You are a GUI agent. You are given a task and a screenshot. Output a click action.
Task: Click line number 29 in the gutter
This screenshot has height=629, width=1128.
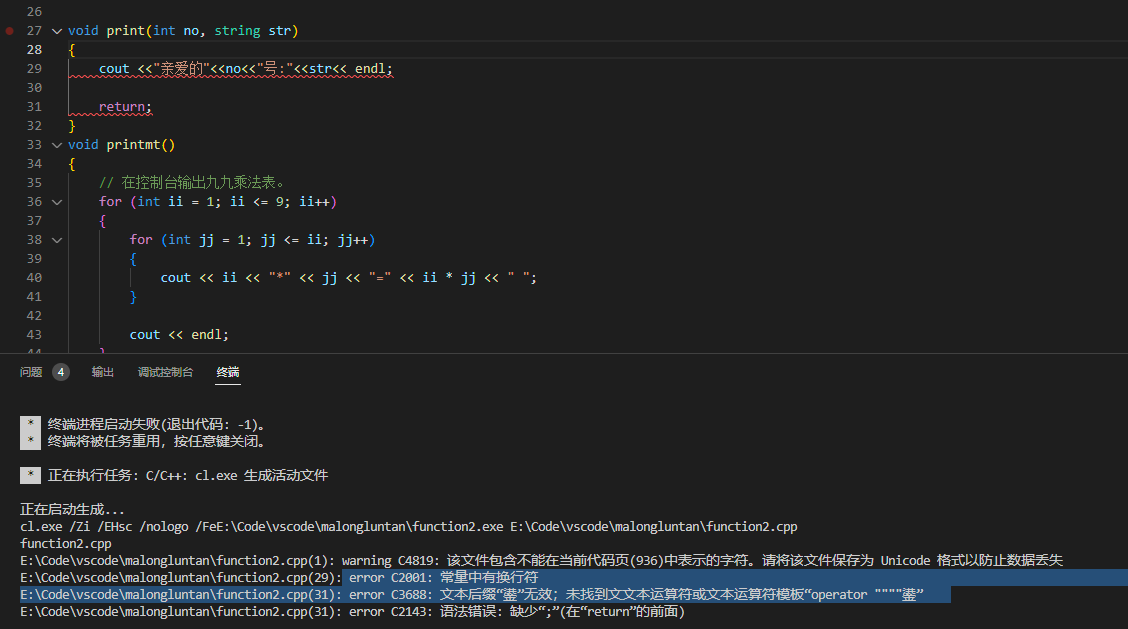point(35,68)
